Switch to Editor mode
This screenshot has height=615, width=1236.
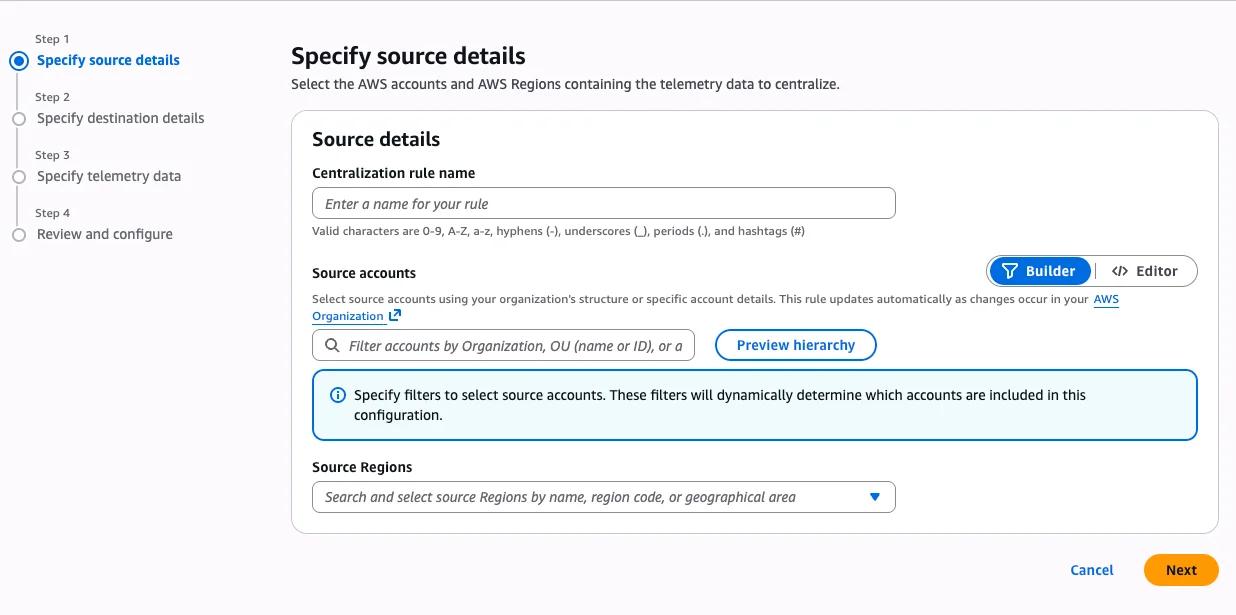click(x=1146, y=271)
